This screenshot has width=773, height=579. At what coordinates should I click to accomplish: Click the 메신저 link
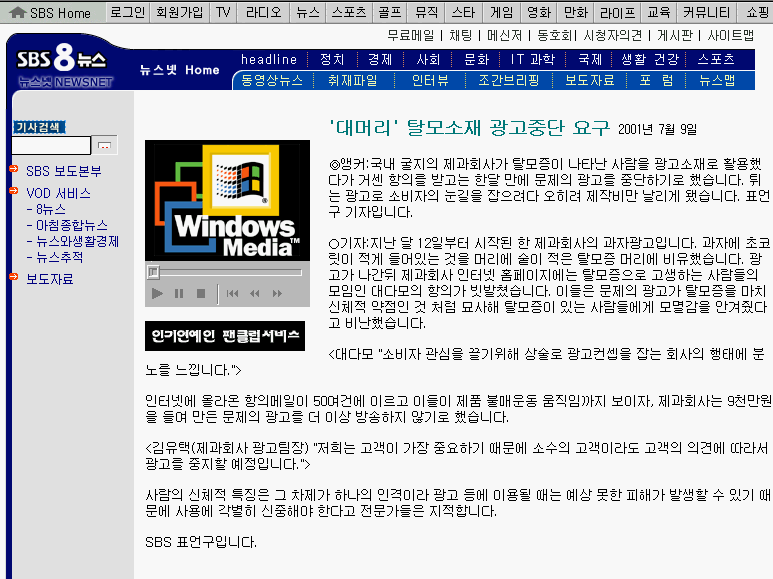[504, 36]
